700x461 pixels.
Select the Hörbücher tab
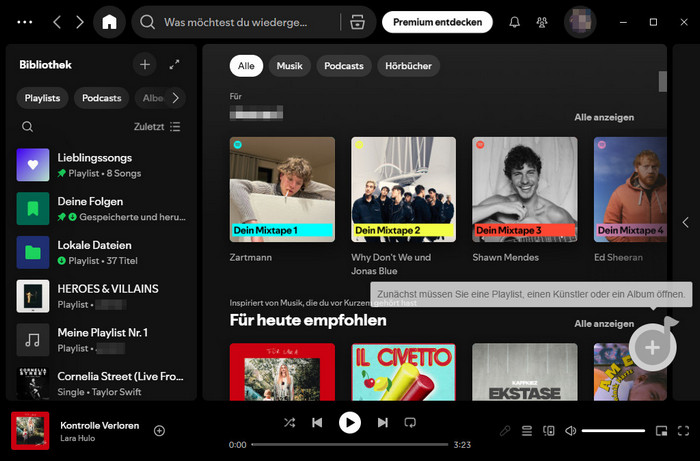click(x=408, y=66)
